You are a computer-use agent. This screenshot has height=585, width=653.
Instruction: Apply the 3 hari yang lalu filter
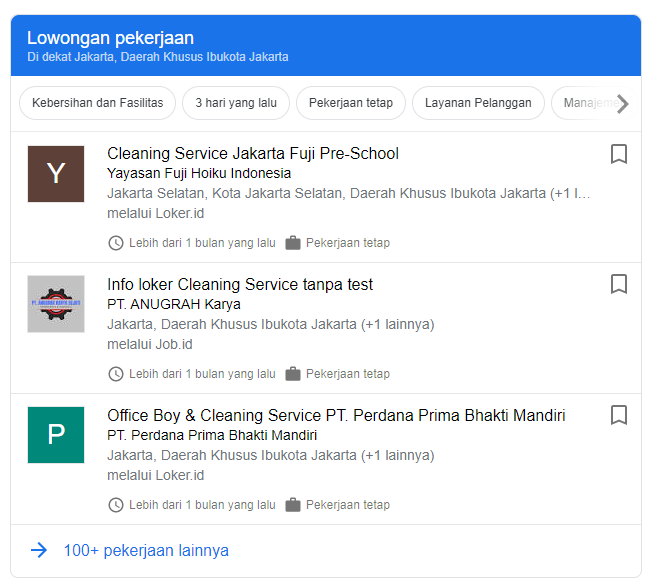click(x=236, y=103)
